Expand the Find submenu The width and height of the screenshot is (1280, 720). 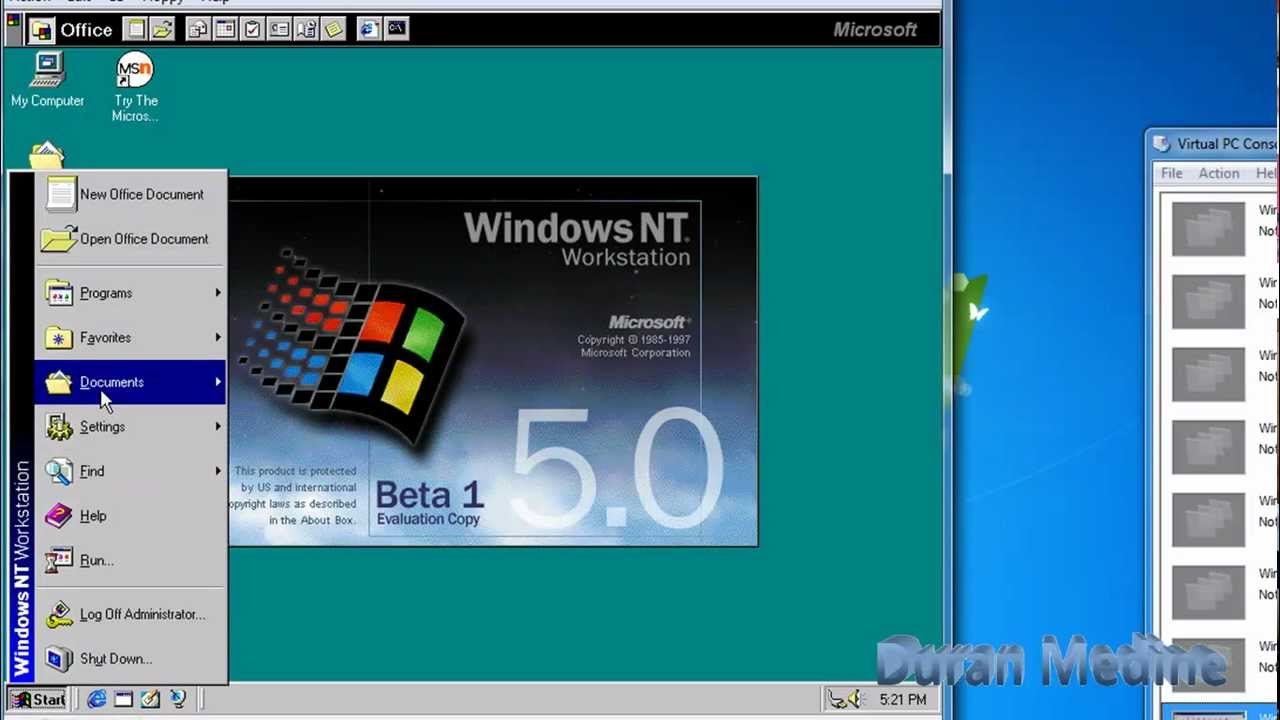tap(131, 471)
